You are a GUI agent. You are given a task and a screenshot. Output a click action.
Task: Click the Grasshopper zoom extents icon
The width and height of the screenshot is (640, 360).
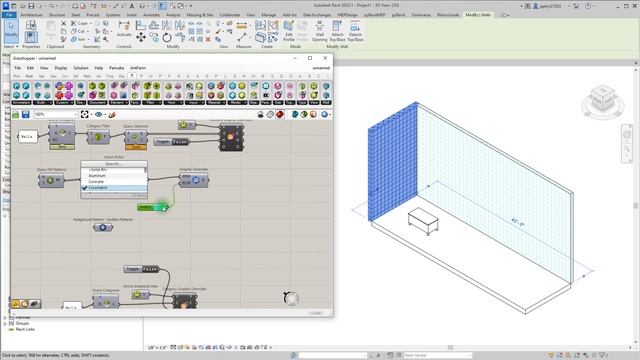[84, 114]
